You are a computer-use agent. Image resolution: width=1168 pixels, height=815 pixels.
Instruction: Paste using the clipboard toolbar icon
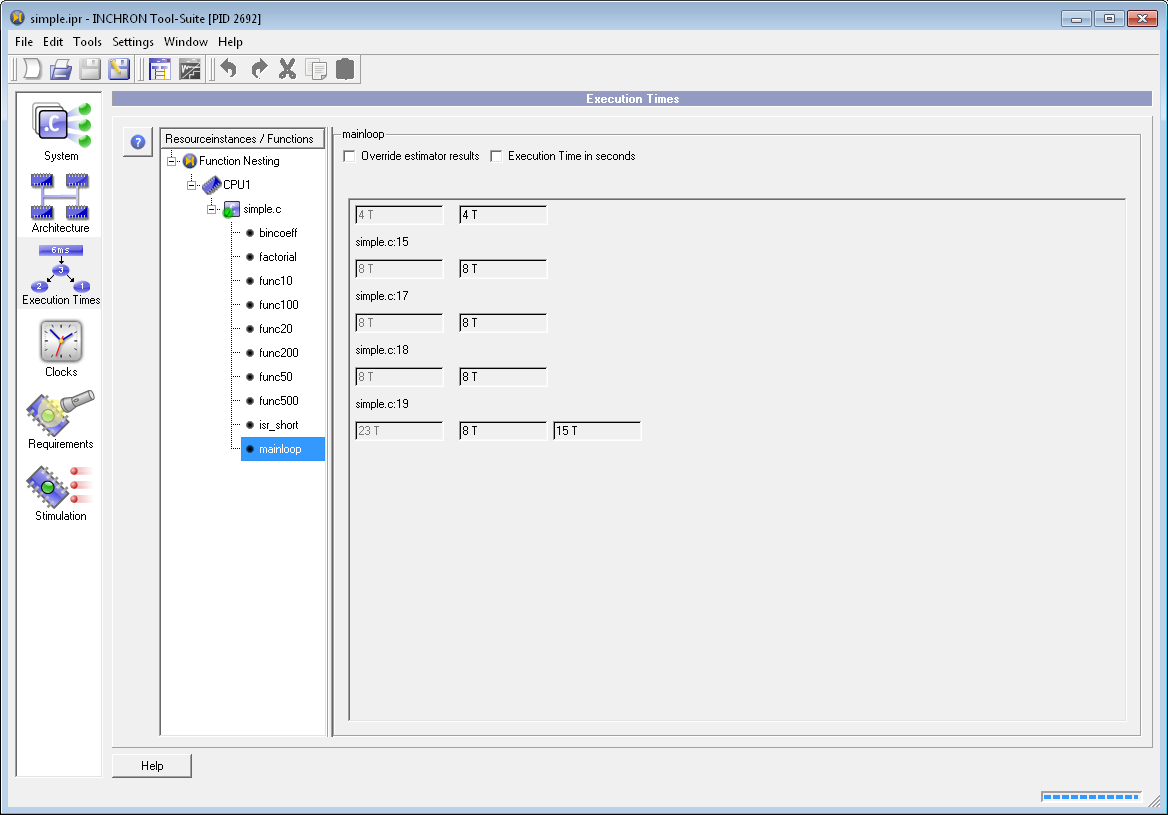345,69
